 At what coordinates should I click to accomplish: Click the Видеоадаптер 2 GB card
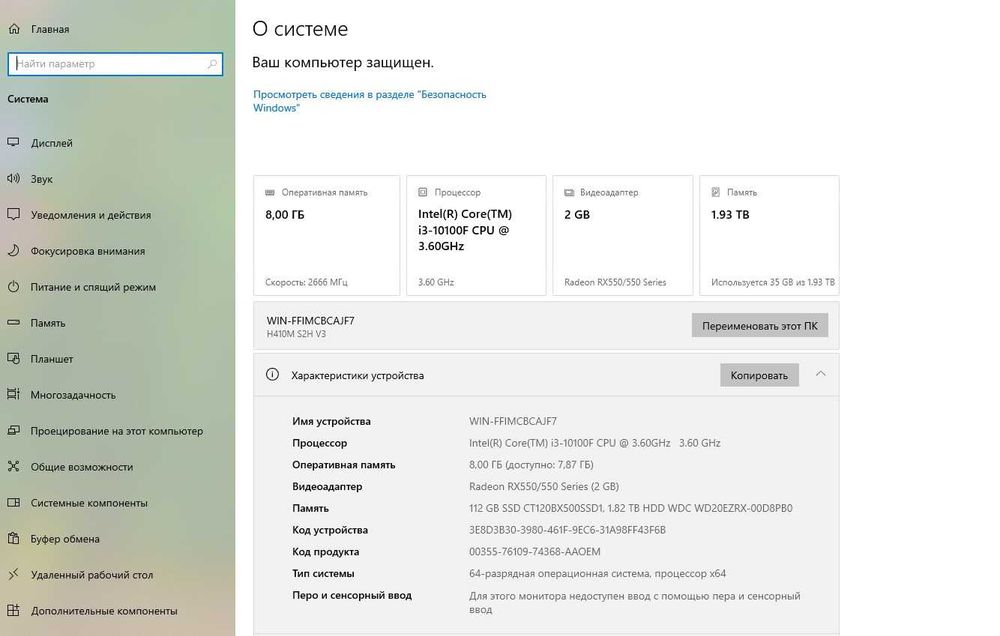click(622, 235)
